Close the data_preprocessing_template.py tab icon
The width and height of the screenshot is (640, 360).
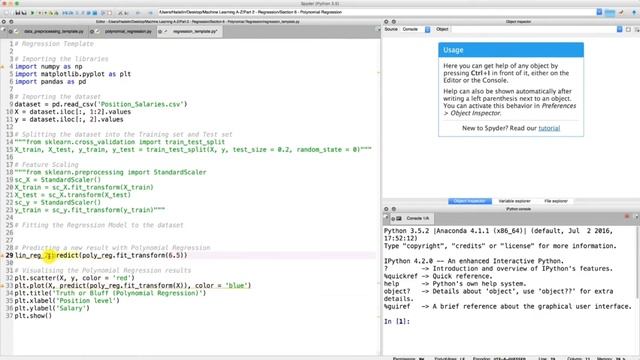11,31
